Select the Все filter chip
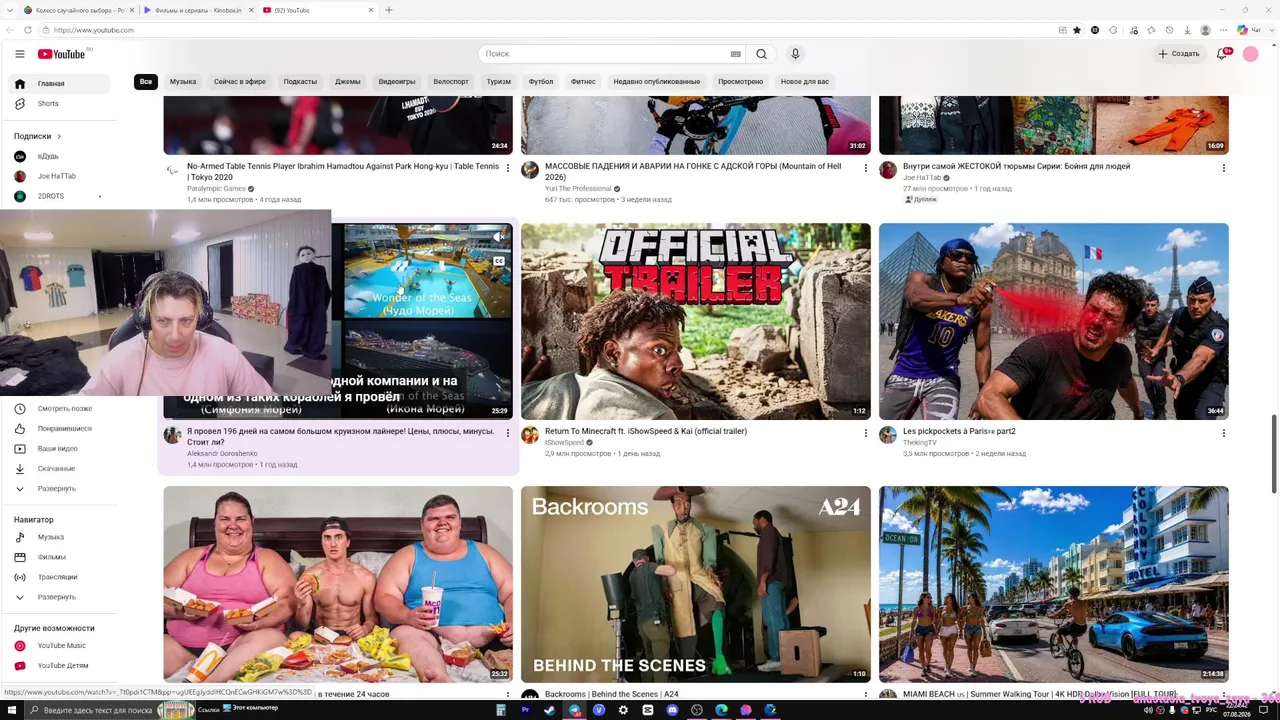 (146, 82)
